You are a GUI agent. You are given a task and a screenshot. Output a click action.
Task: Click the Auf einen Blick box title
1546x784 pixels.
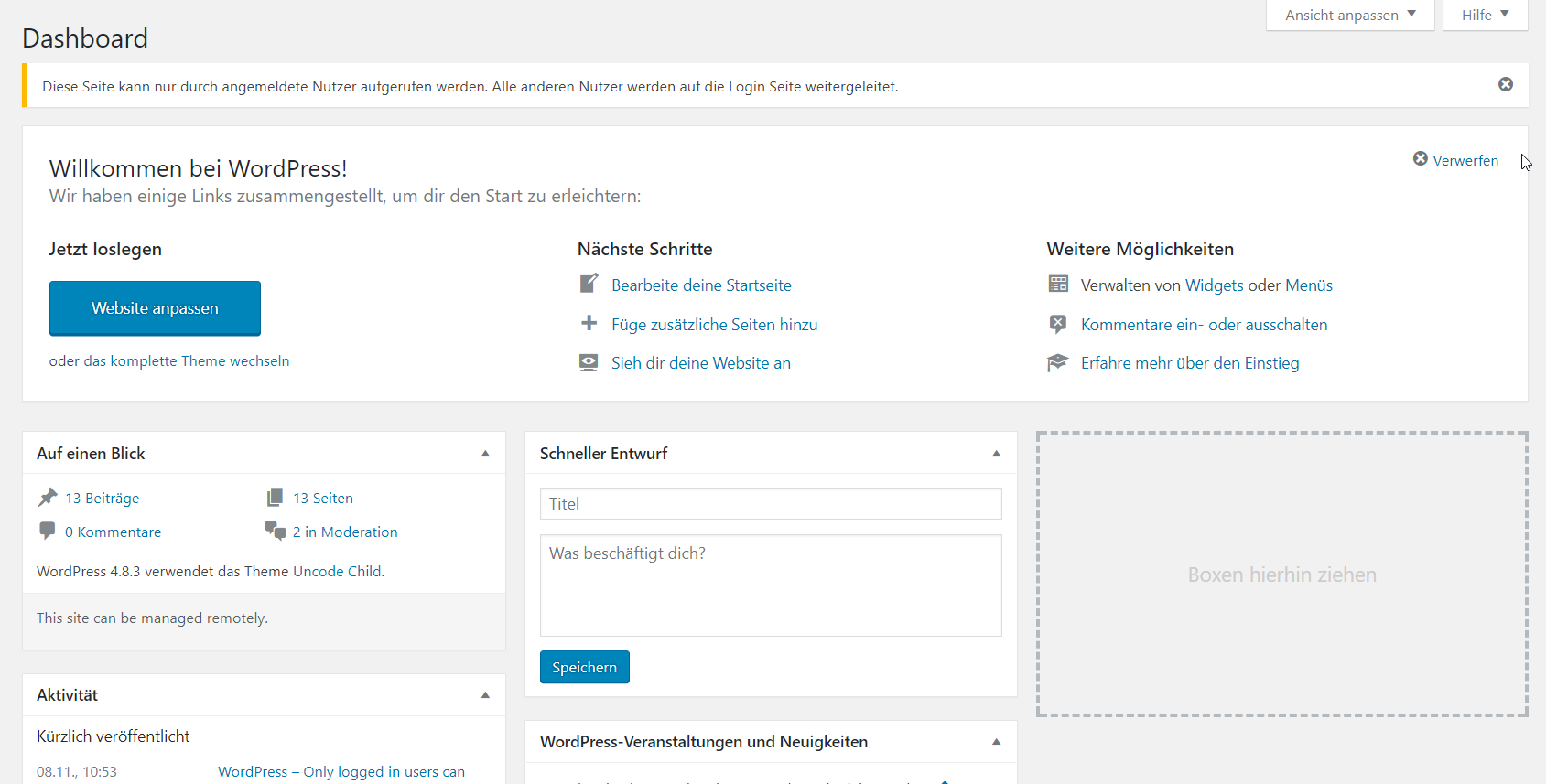91,454
